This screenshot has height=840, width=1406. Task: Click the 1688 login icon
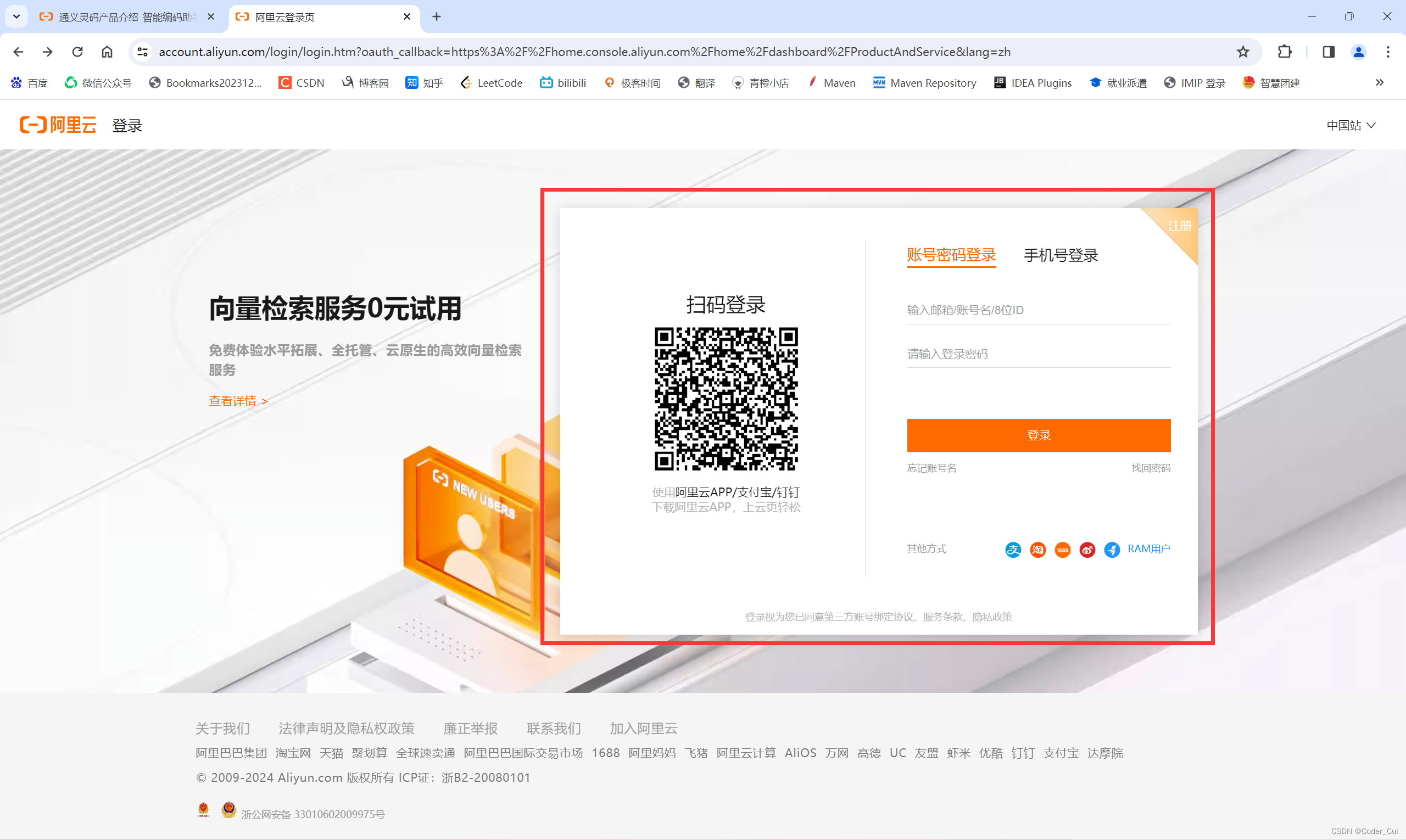click(x=1062, y=550)
